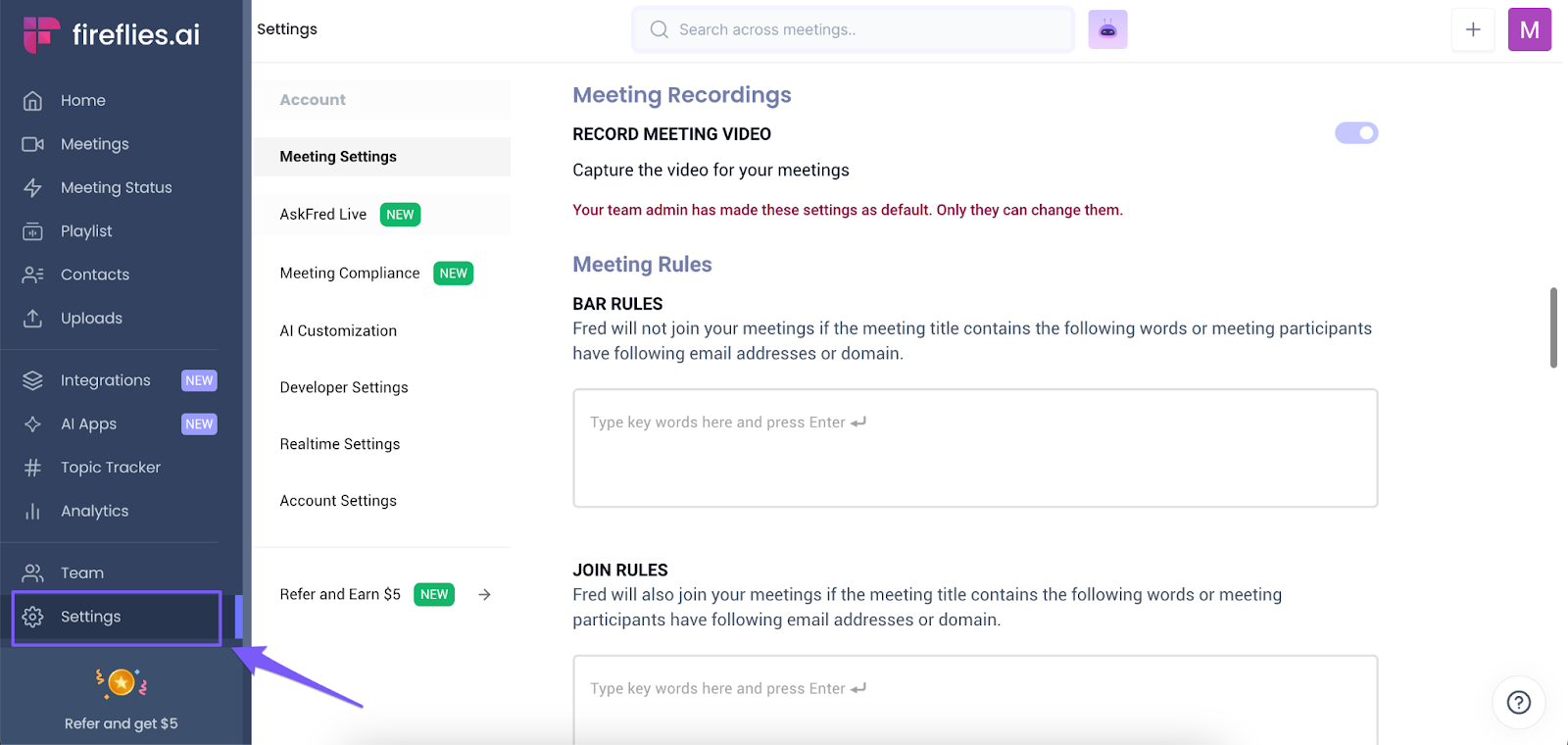The image size is (1568, 745).
Task: Go to Playlist page
Action: click(86, 231)
